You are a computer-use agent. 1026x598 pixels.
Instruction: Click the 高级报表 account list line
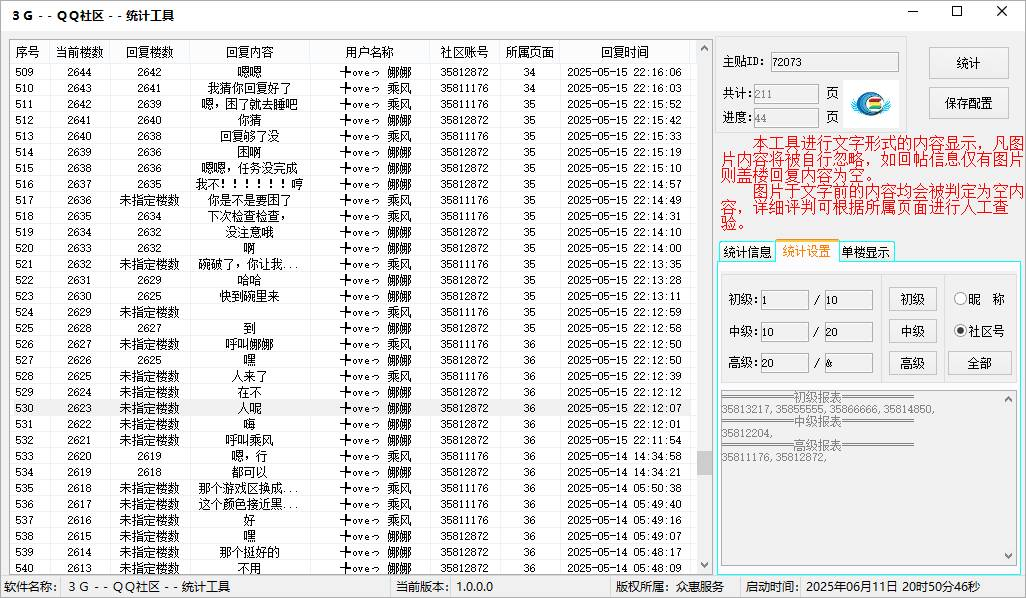[774, 457]
